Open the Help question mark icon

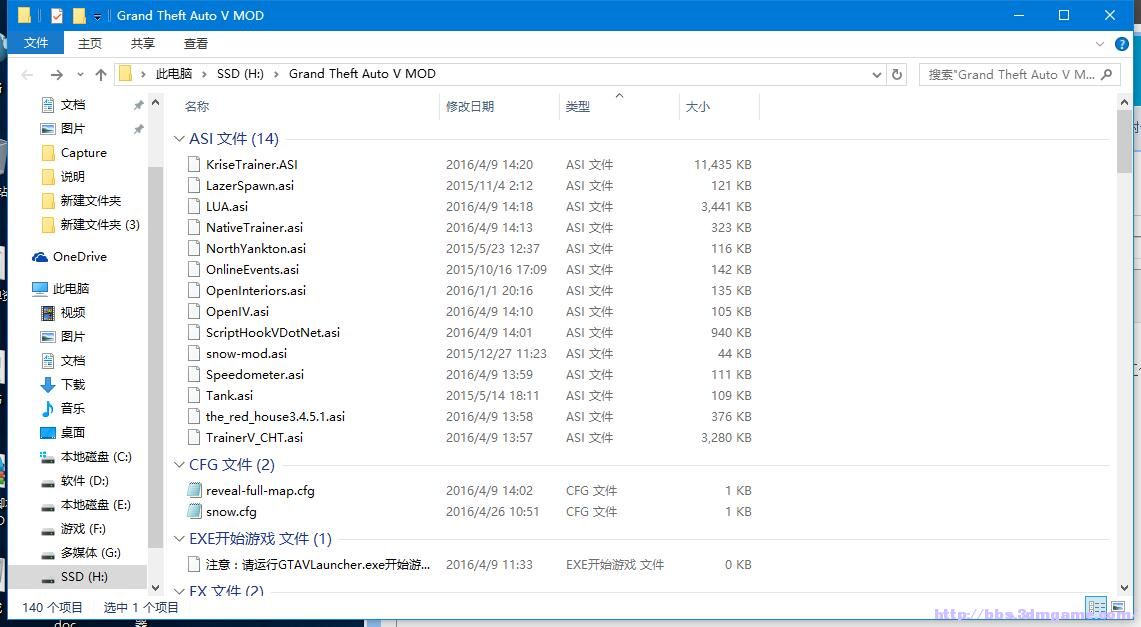coord(1122,44)
